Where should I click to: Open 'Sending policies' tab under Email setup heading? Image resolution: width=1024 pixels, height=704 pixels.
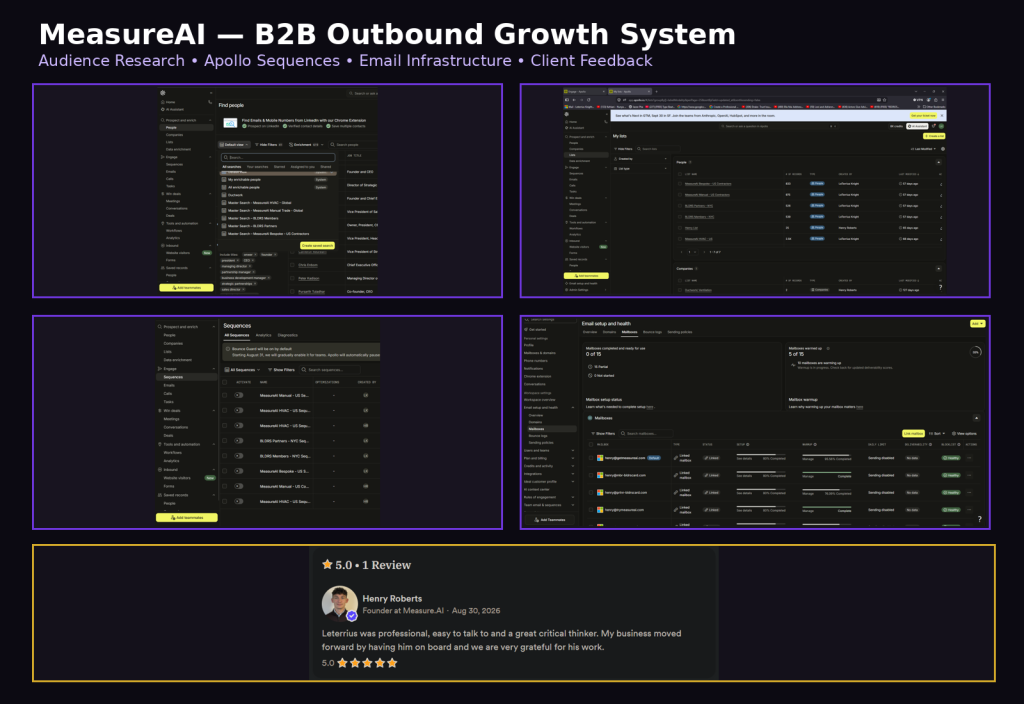coord(680,332)
